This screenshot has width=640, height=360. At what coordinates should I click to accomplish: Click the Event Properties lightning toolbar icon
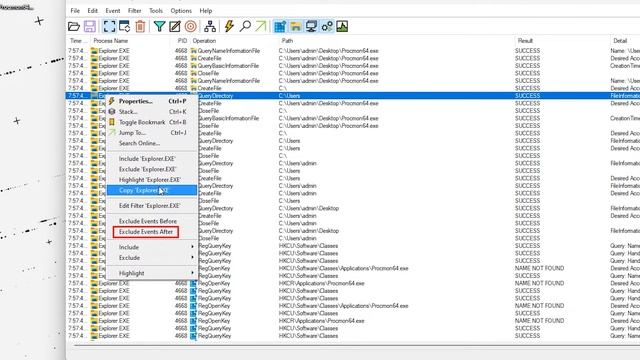[x=229, y=27]
